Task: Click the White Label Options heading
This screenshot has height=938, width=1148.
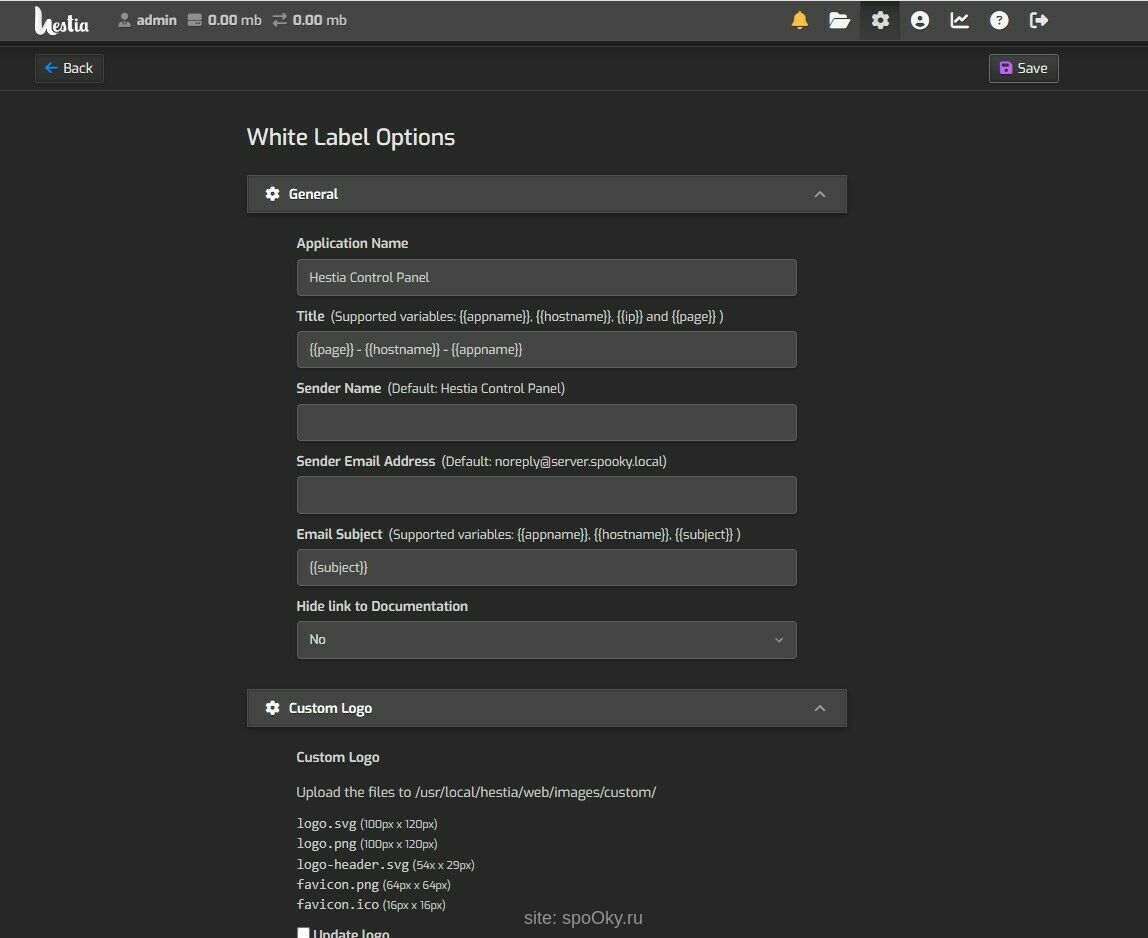Action: tap(351, 138)
